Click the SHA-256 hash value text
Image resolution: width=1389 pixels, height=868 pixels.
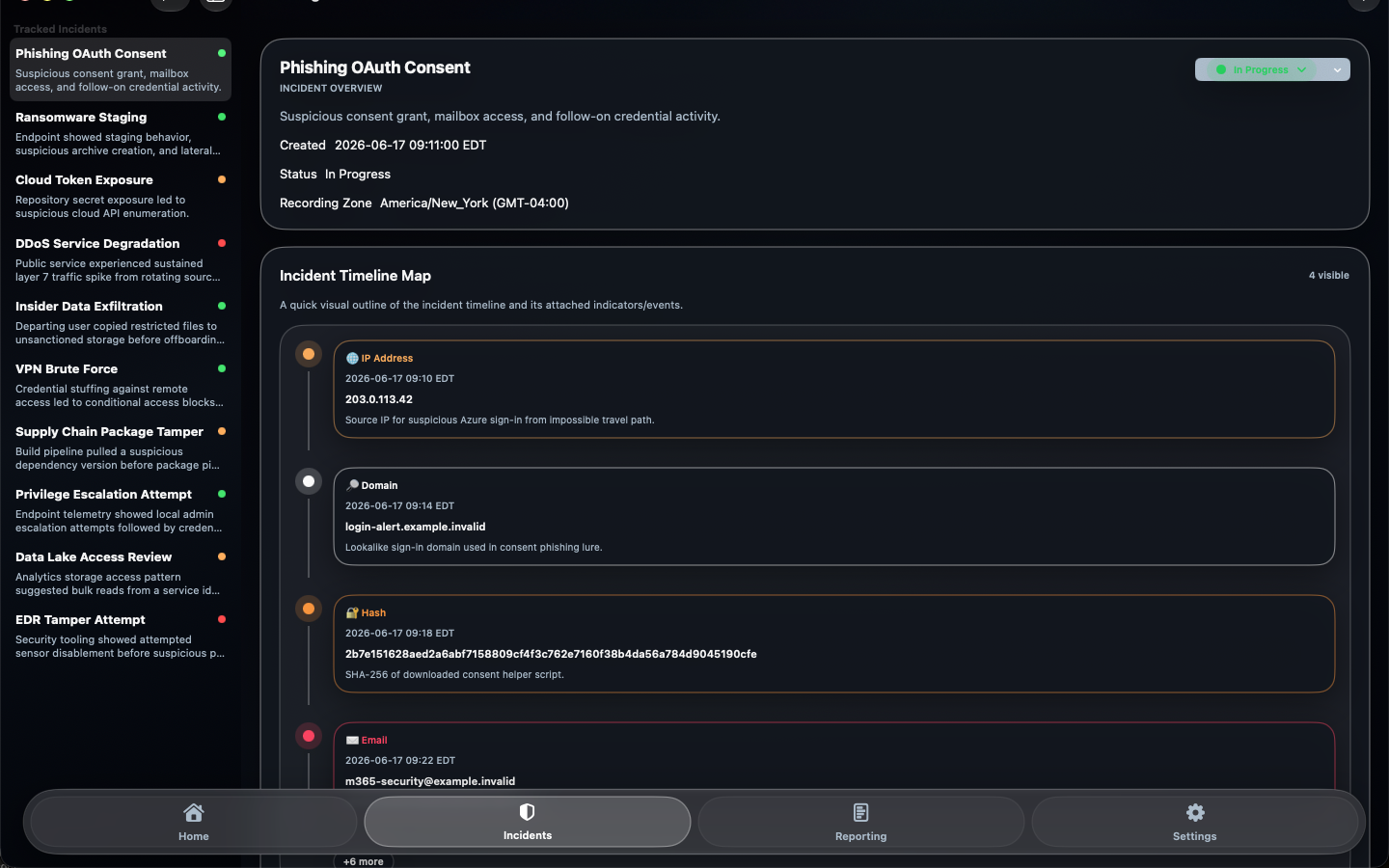point(551,654)
